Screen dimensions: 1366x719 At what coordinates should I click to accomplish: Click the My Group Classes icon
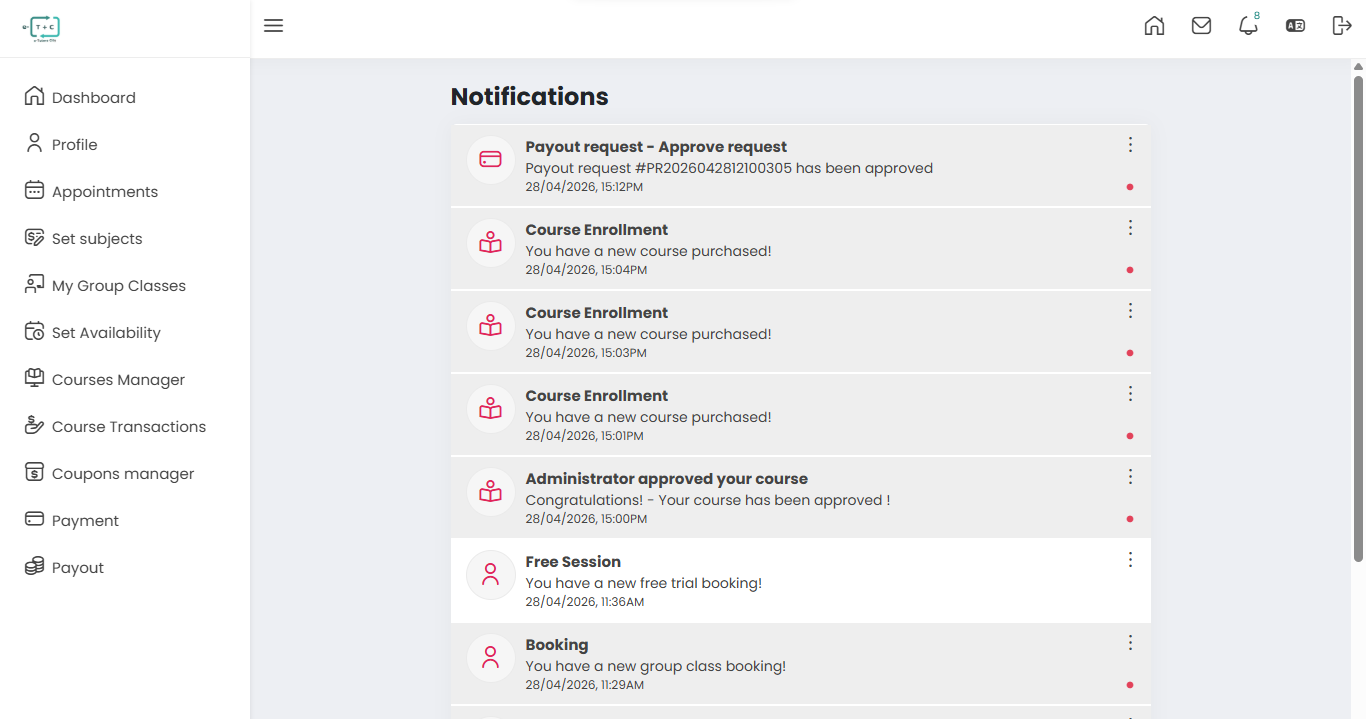(34, 284)
